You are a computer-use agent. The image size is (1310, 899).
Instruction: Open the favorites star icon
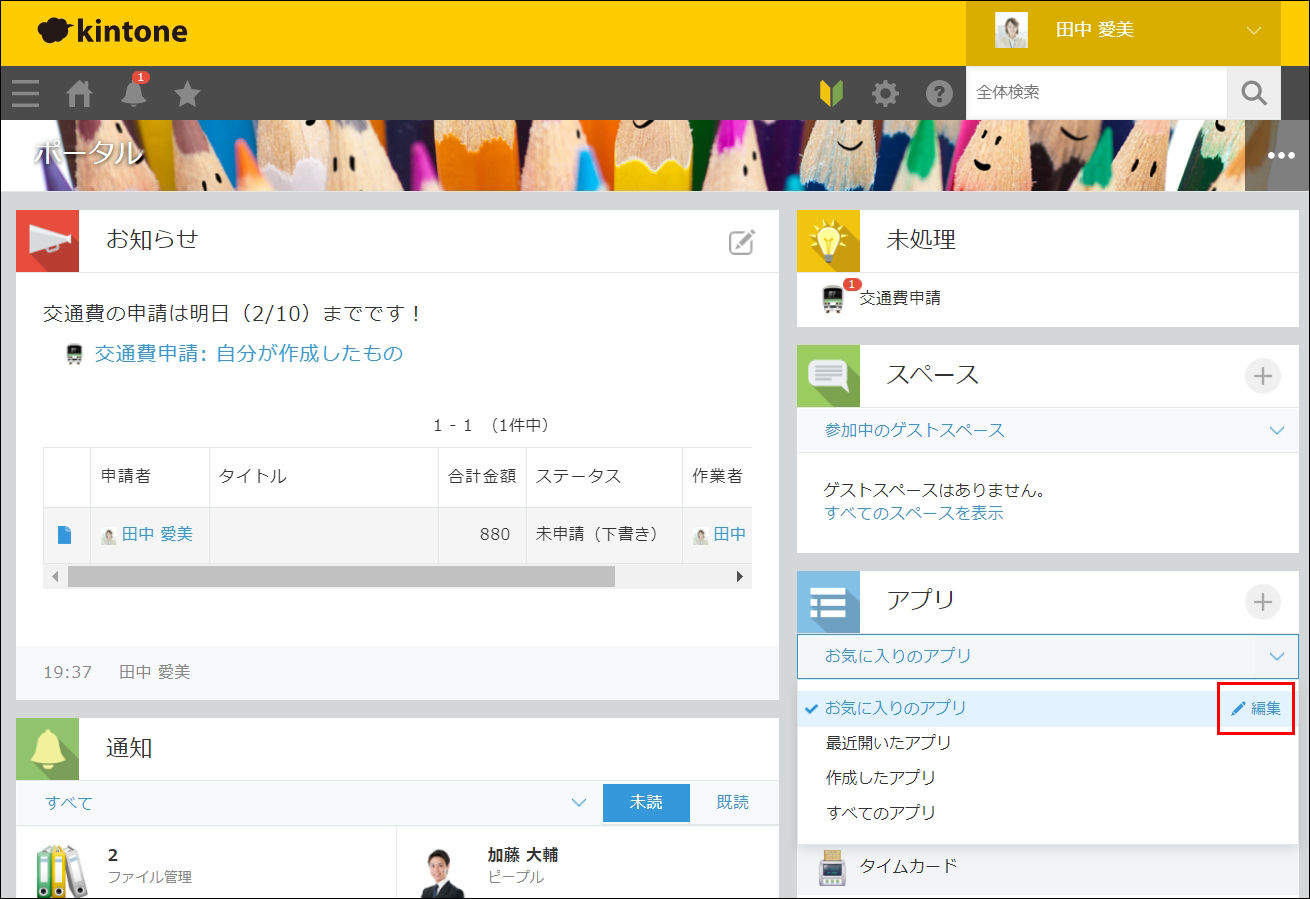pyautogui.click(x=187, y=93)
